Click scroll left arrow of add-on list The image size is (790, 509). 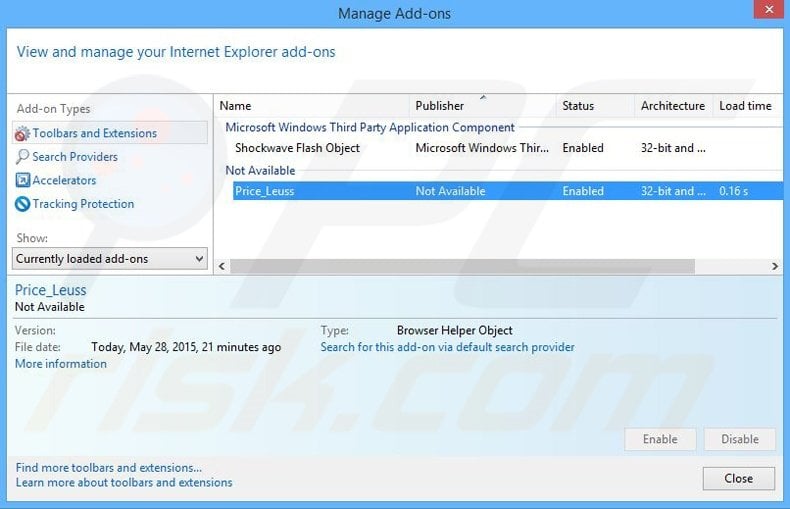(x=222, y=266)
